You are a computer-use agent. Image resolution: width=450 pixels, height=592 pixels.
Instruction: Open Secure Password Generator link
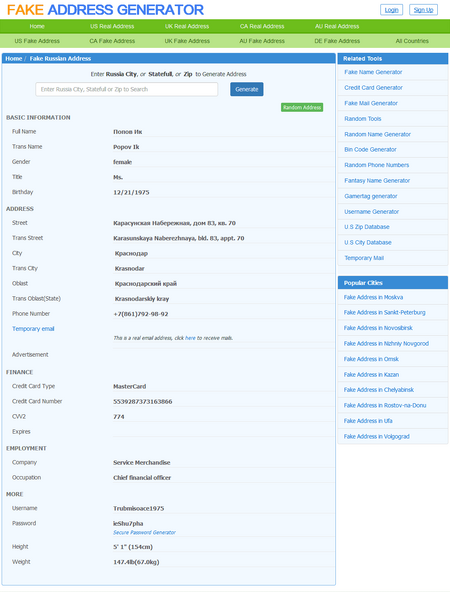click(x=144, y=532)
